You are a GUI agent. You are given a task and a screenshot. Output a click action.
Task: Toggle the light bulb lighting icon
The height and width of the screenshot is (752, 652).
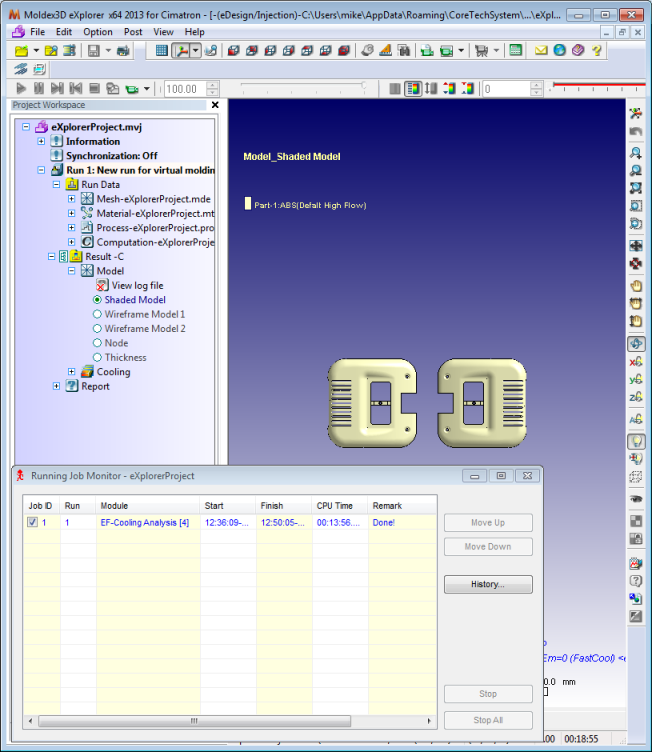pos(636,441)
